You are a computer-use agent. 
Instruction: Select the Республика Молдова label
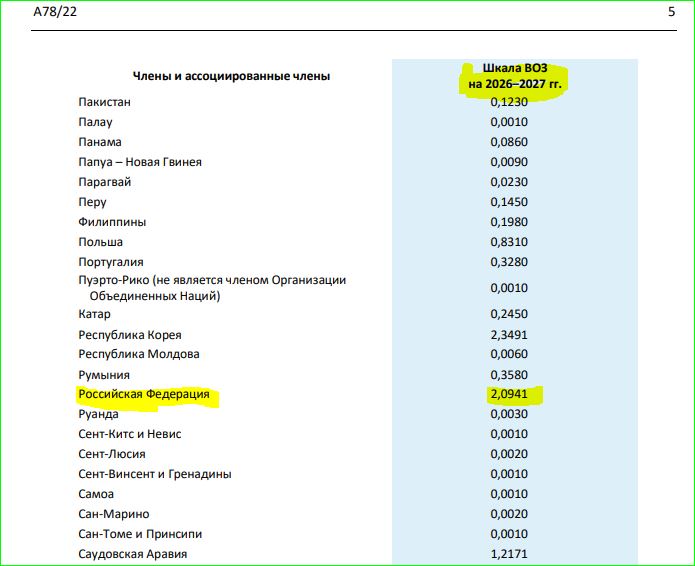(x=139, y=354)
